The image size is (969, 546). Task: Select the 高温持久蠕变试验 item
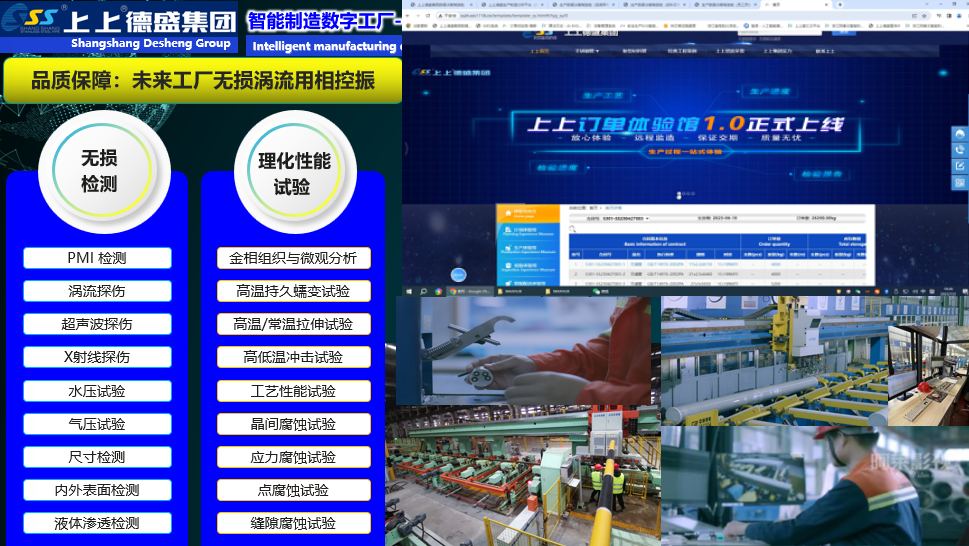pos(294,291)
